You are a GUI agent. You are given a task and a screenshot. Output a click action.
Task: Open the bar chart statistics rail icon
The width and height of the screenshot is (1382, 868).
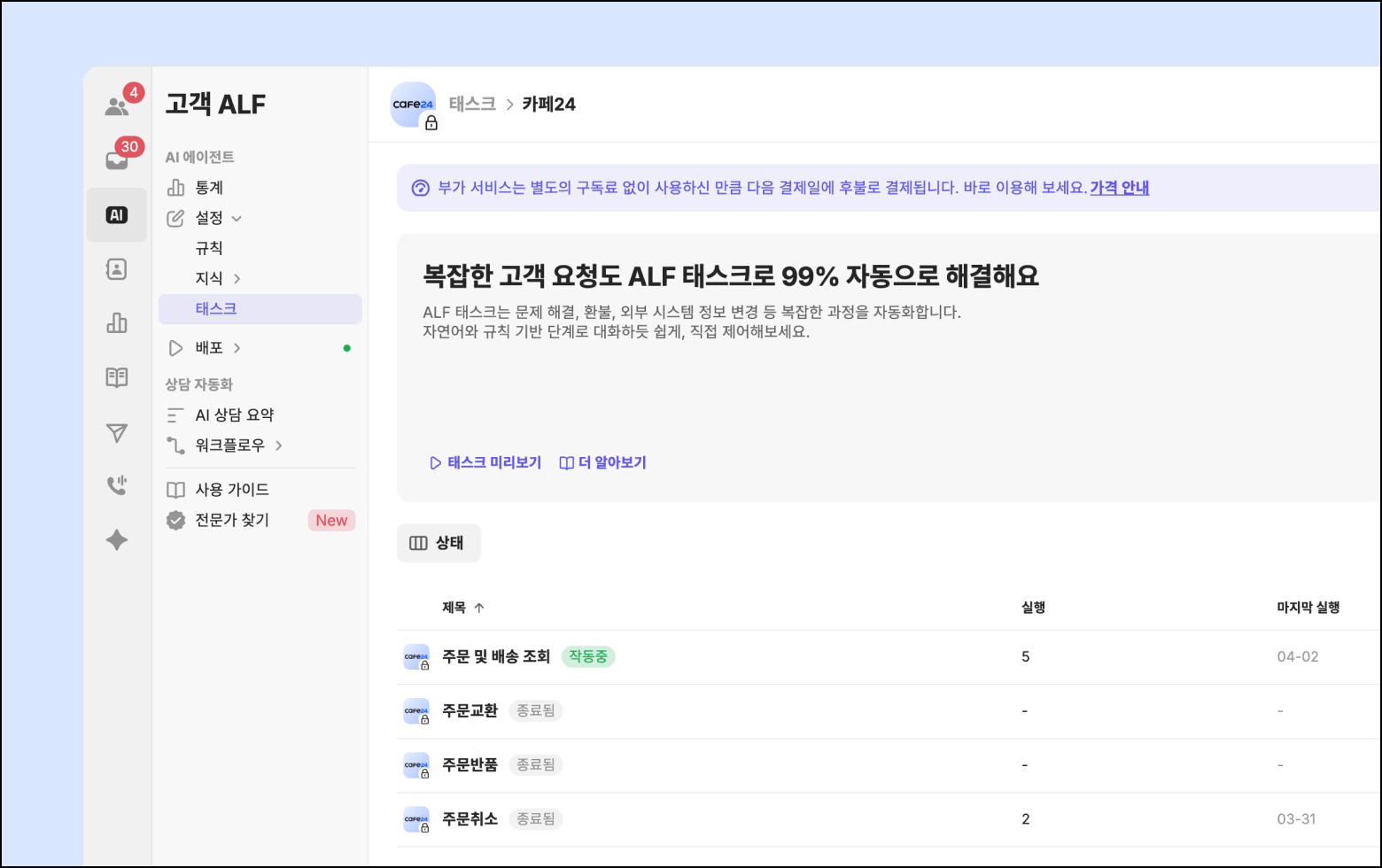pos(117,323)
